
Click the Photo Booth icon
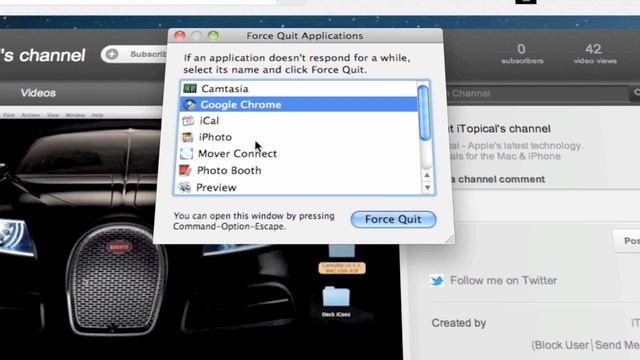tap(186, 170)
